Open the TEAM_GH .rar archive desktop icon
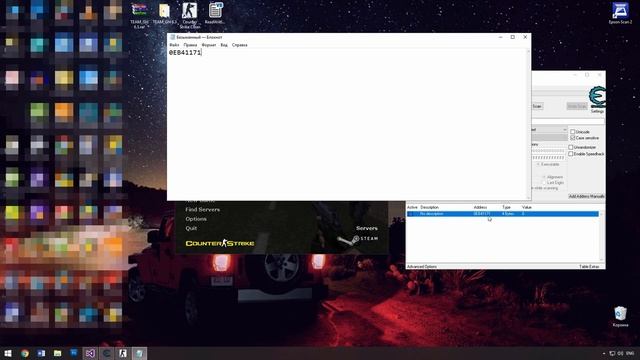This screenshot has height=360, width=640. point(139,16)
